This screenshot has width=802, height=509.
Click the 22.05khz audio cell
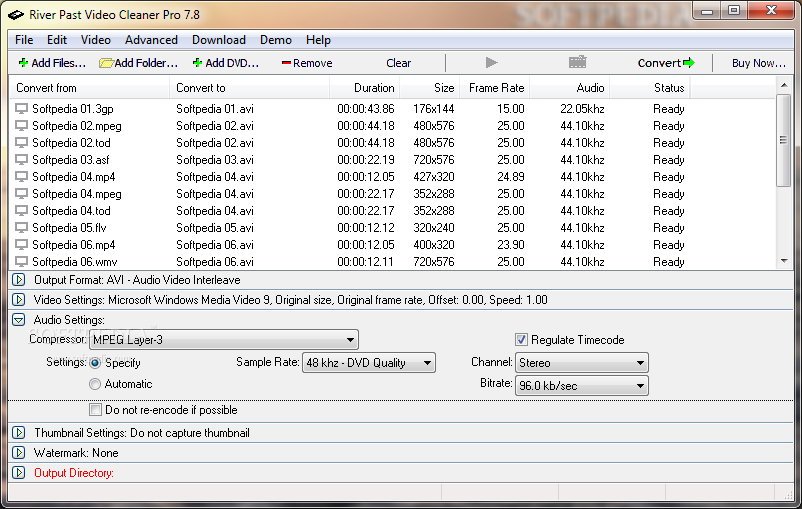pos(582,109)
